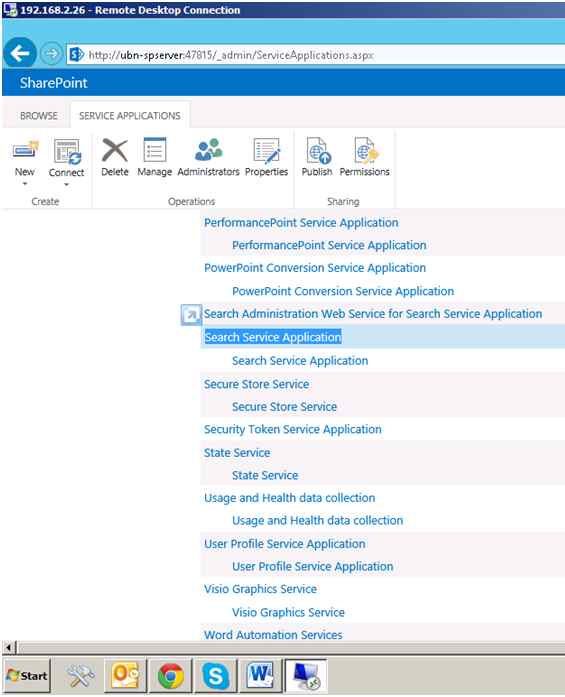The width and height of the screenshot is (565, 697).
Task: Click the New service application icon
Action: (25, 151)
